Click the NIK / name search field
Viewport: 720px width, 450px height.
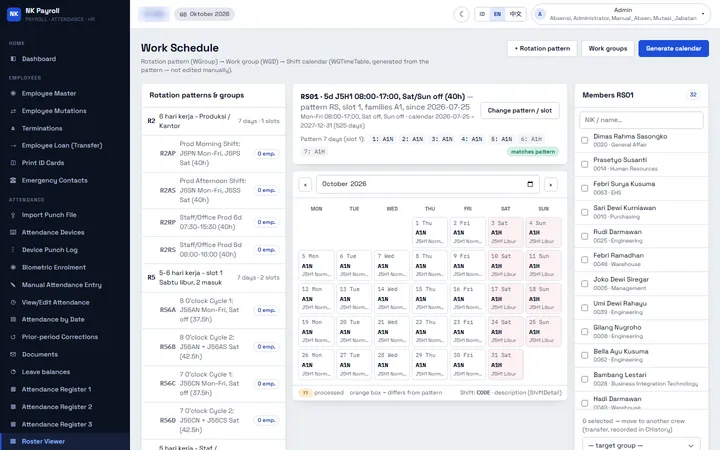(641, 120)
